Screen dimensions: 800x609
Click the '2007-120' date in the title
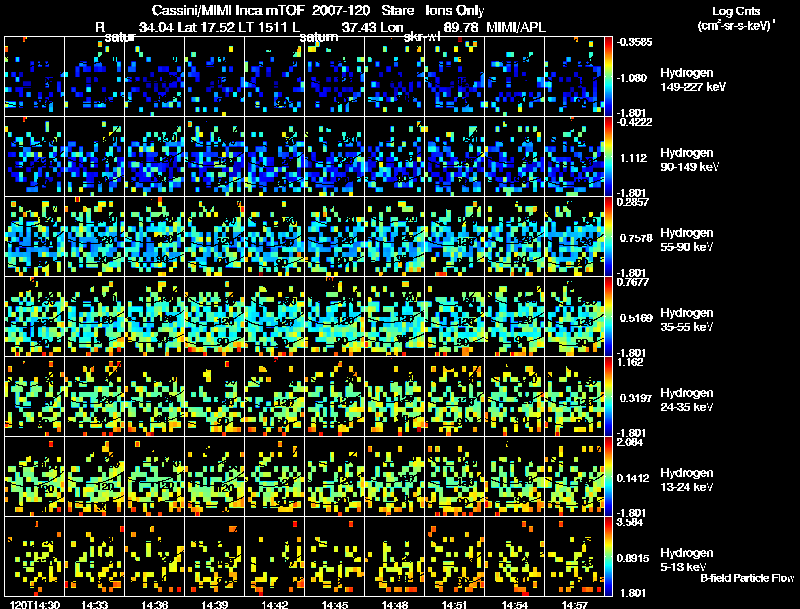click(340, 10)
